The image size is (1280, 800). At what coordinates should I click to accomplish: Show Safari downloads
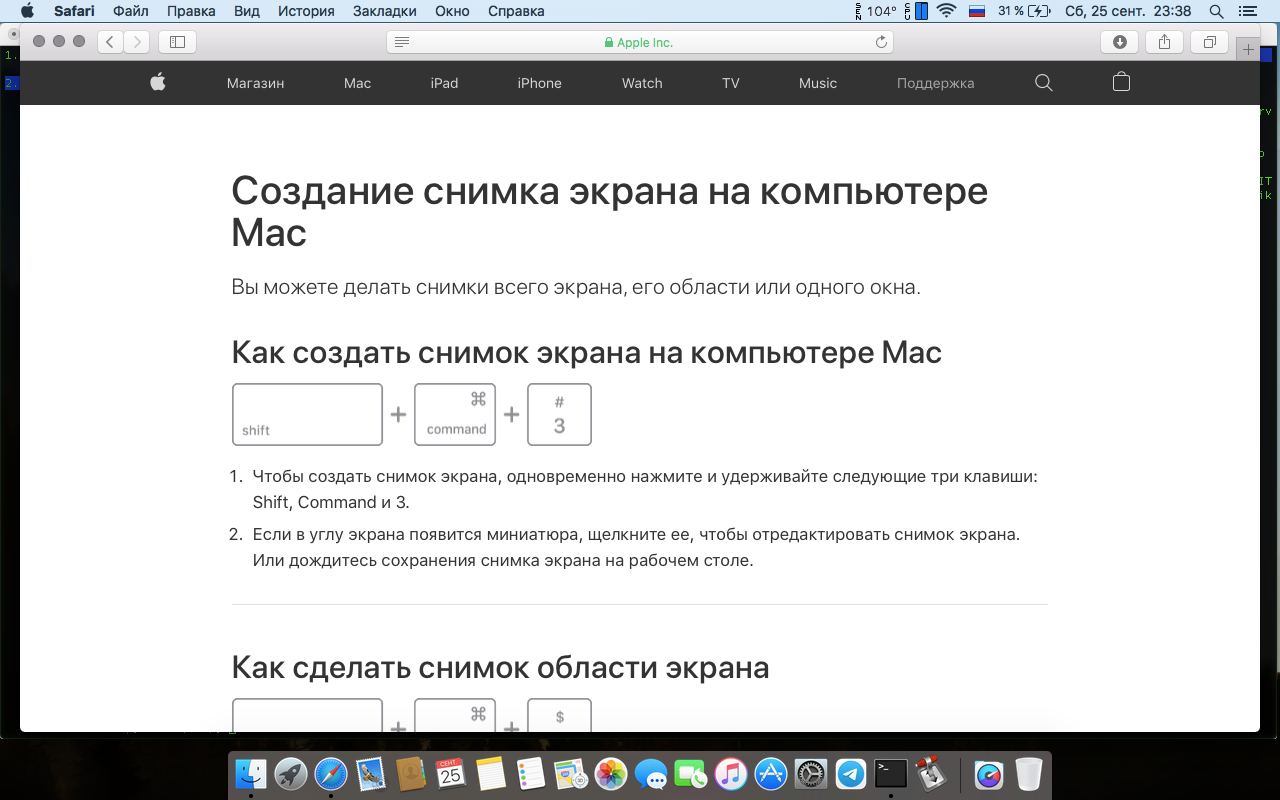pos(1120,42)
